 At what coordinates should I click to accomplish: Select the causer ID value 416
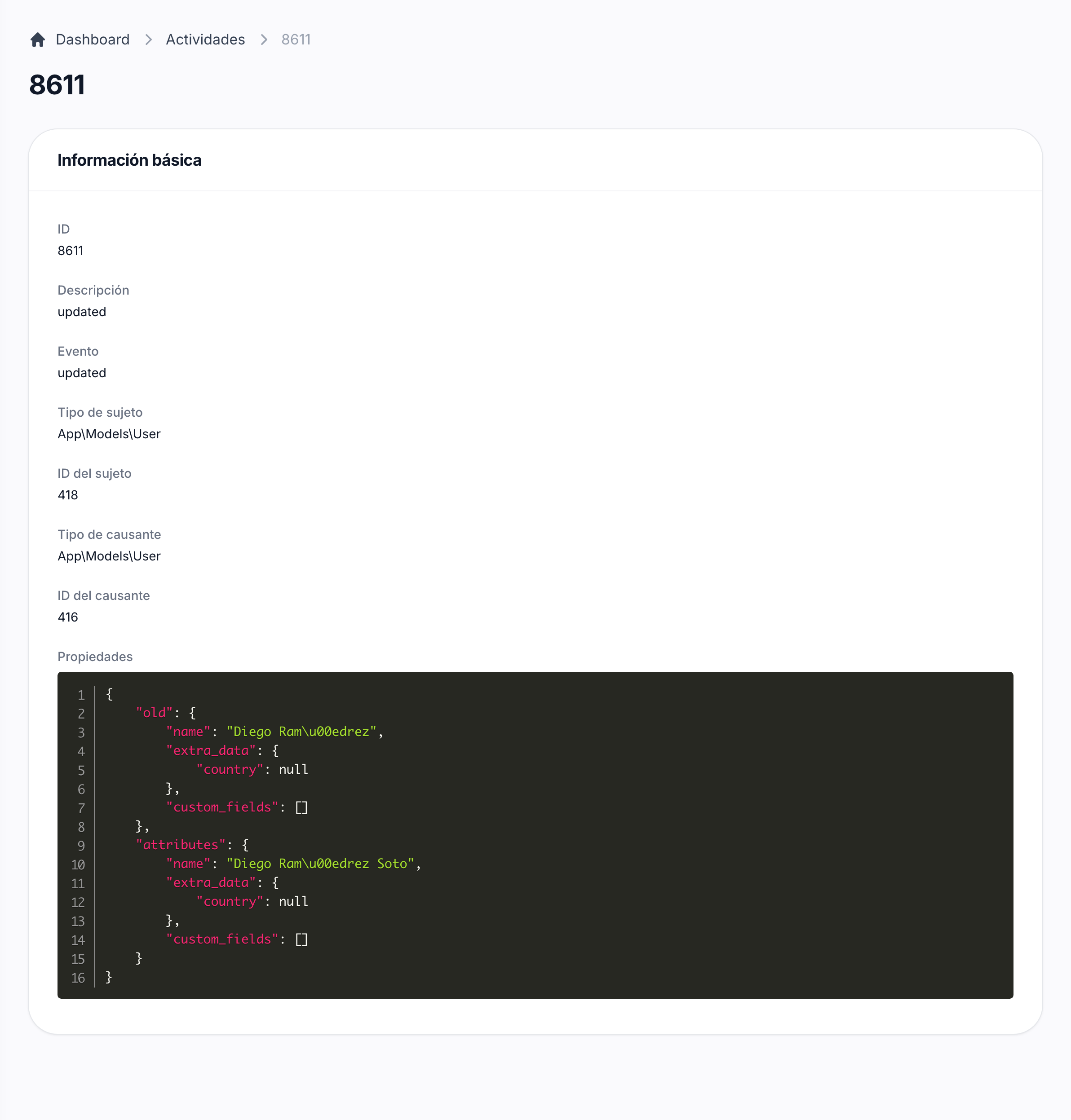[x=67, y=617]
